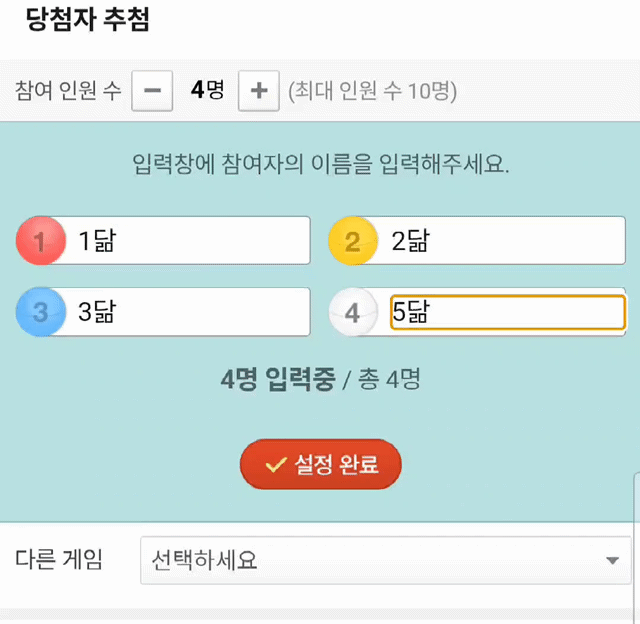
Task: Click the dropdown arrow beside 선택하세요
Action: tap(612, 560)
